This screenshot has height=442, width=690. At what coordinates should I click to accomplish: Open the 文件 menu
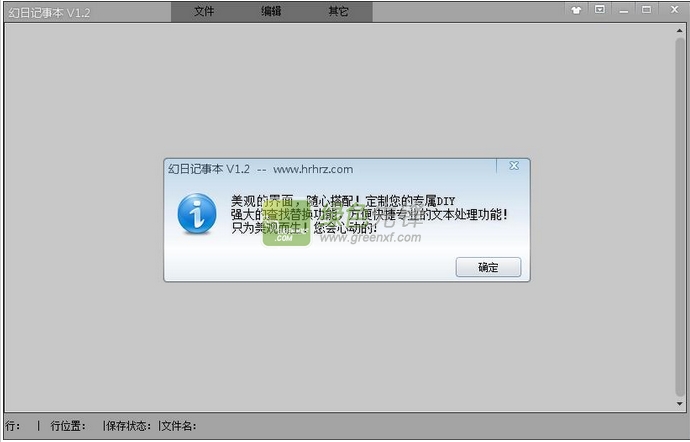pos(204,11)
